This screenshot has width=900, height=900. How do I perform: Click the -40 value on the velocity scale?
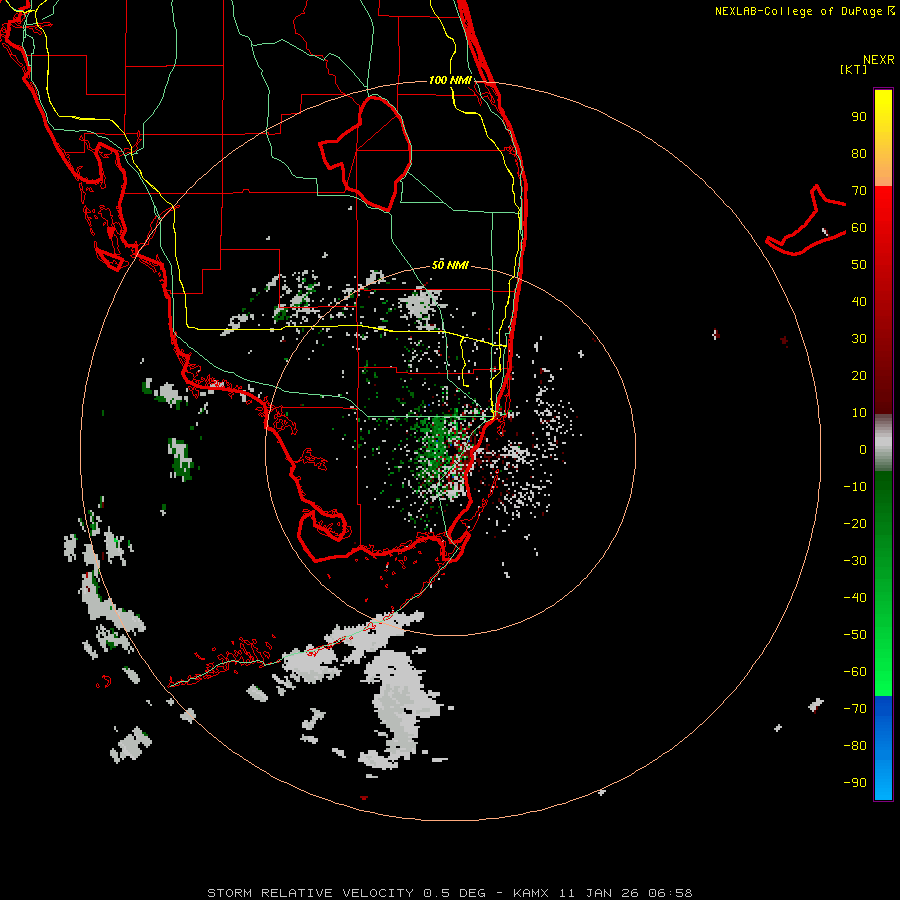(x=855, y=598)
